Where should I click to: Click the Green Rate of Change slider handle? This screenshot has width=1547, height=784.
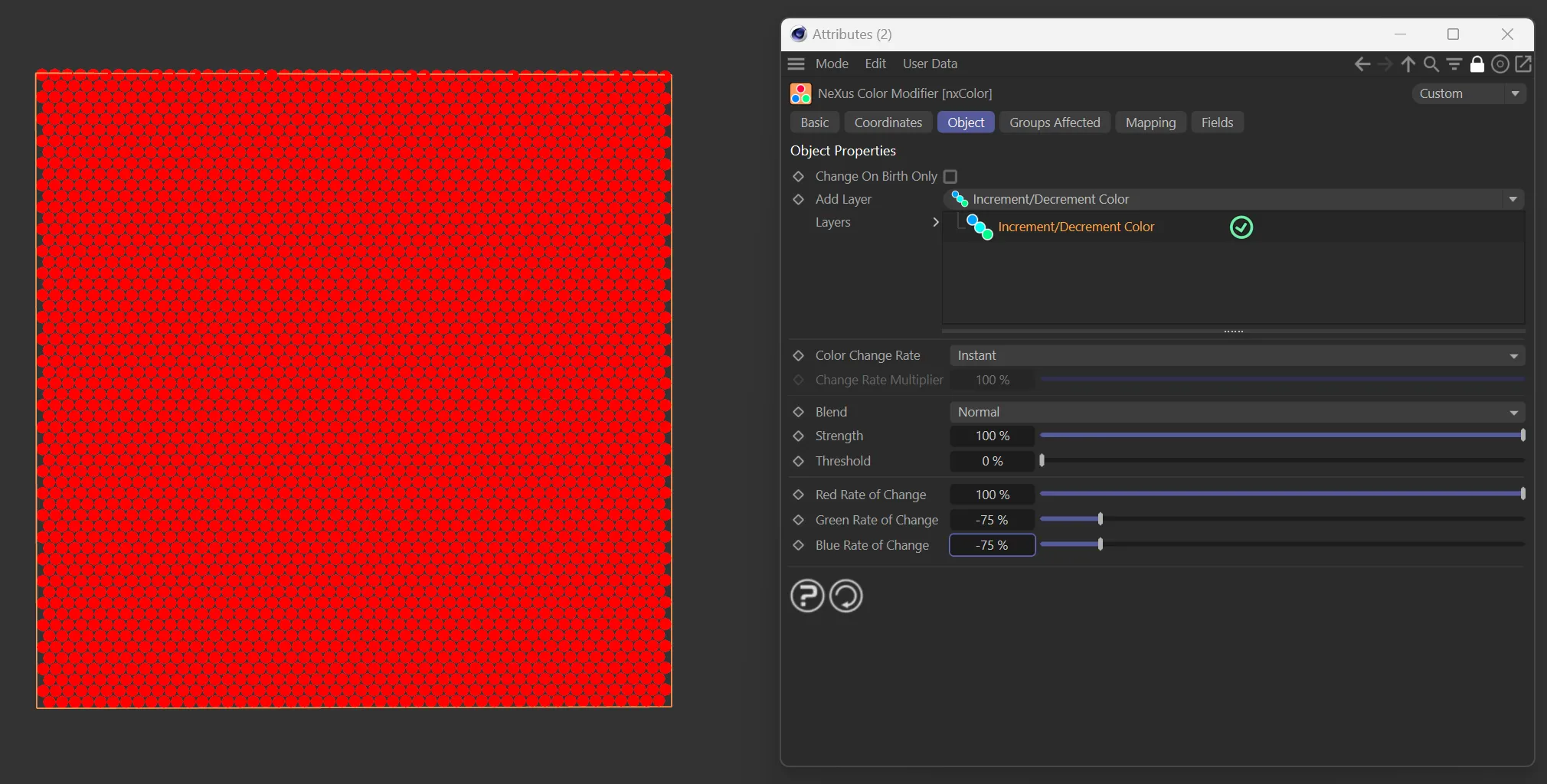pyautogui.click(x=1101, y=519)
